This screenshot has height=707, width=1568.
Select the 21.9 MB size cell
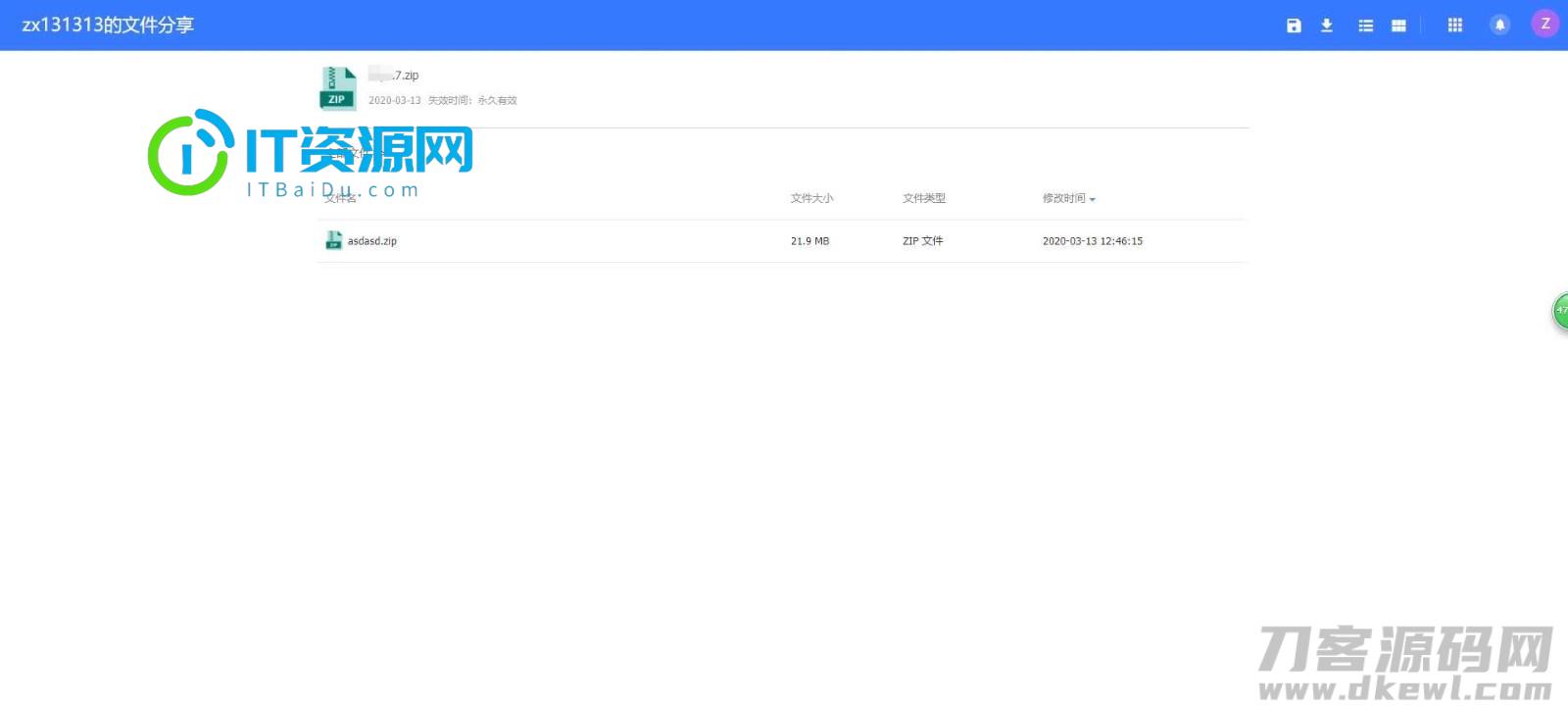[x=809, y=241]
